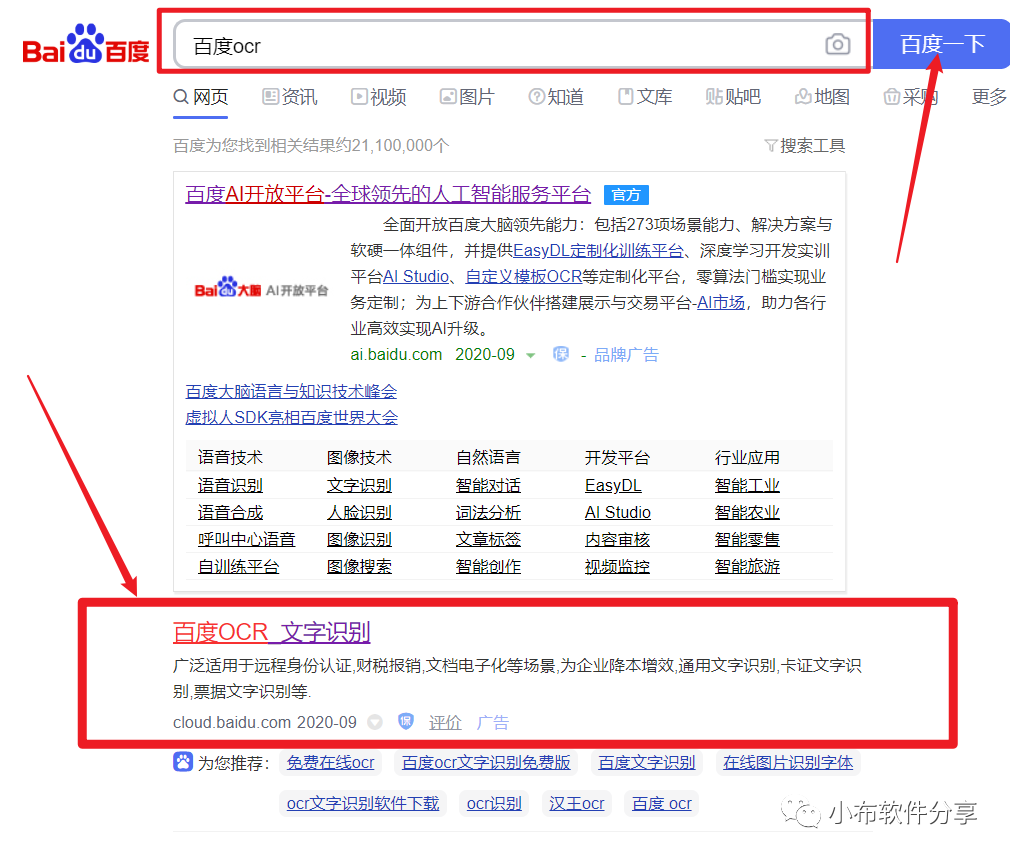Viewport: 1010px width, 857px height.
Task: Click the paw icon beside 为您推荐
Action: click(x=183, y=762)
